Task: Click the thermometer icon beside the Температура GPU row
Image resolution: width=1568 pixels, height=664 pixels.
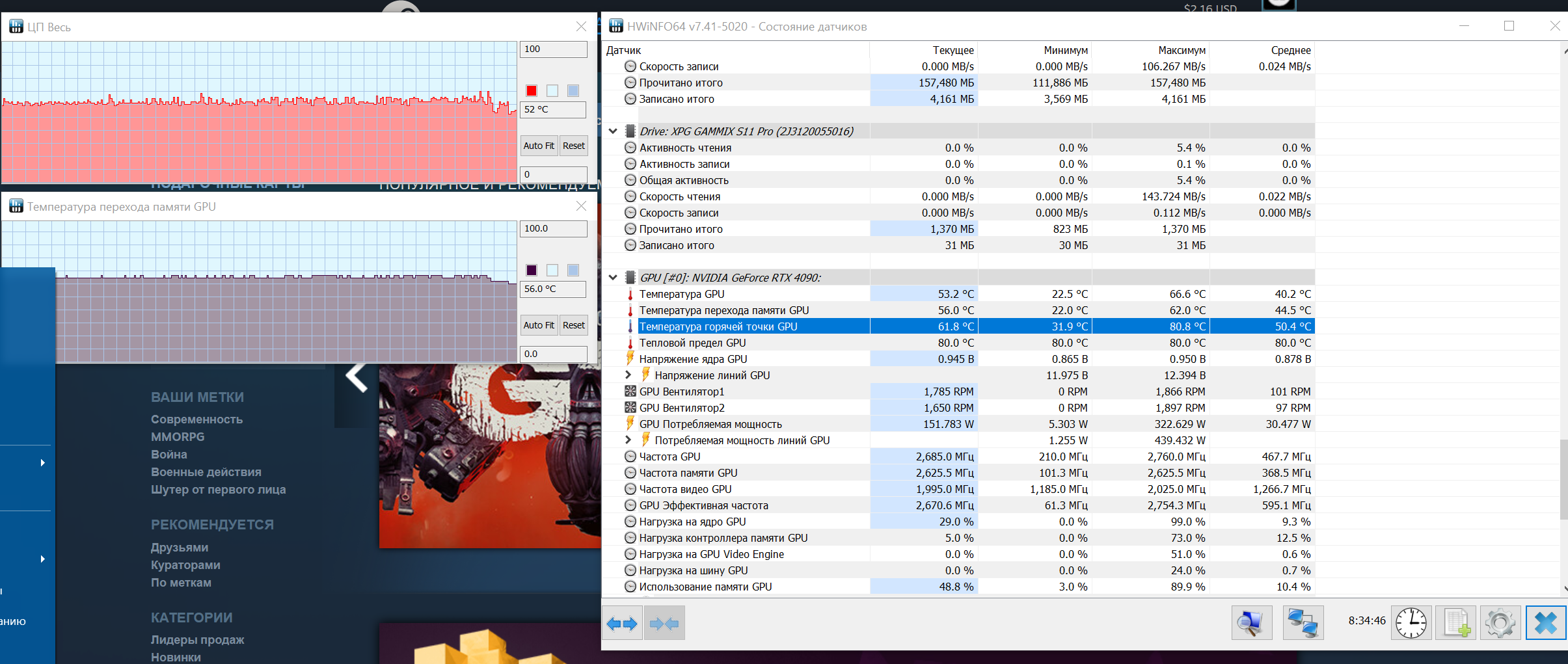Action: click(630, 294)
